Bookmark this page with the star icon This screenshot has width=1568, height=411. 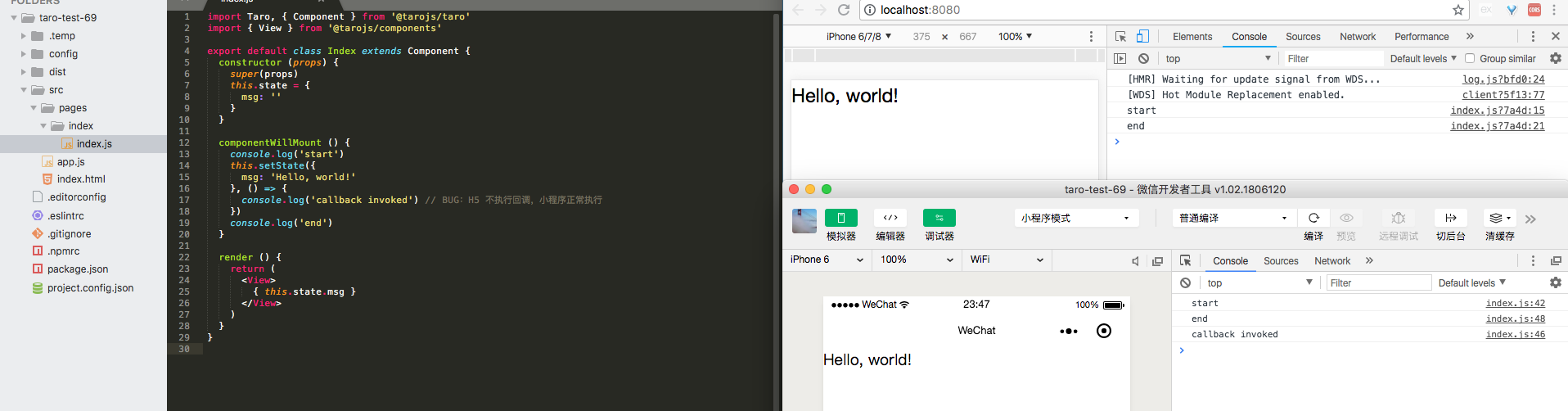1458,10
